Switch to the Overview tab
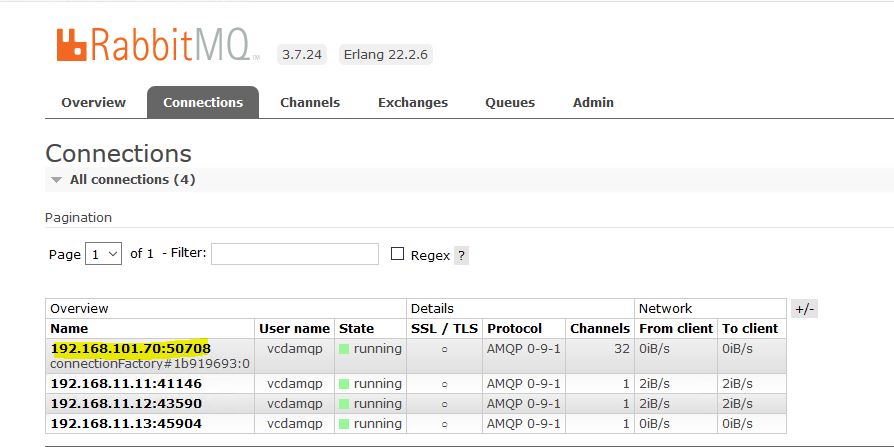894x447 pixels. (93, 102)
